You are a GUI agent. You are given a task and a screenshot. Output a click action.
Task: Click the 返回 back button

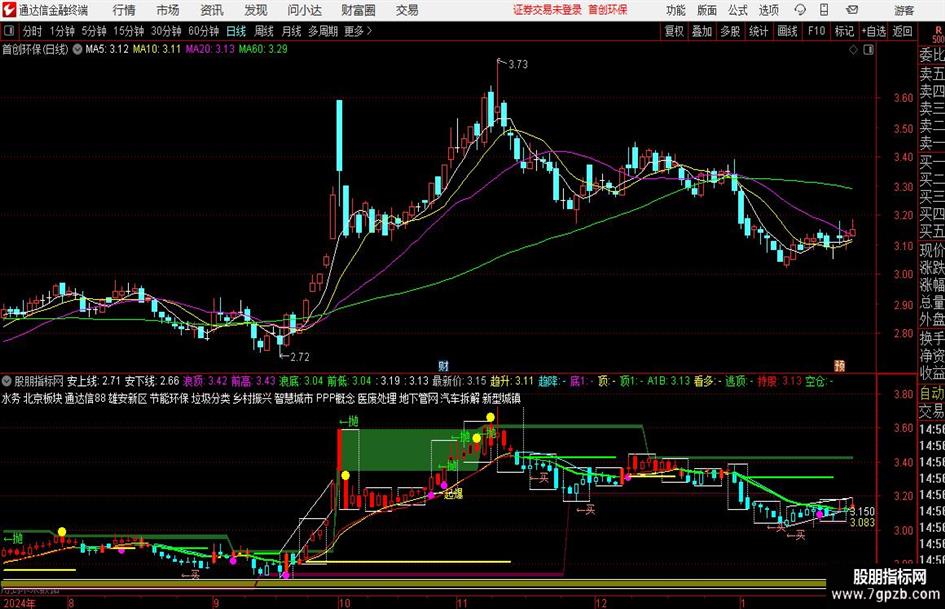tap(902, 31)
